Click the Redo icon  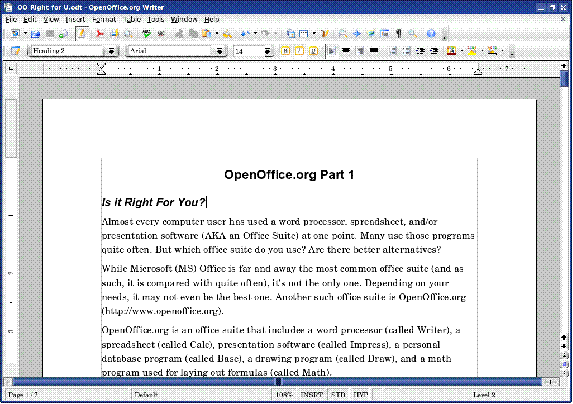266,34
